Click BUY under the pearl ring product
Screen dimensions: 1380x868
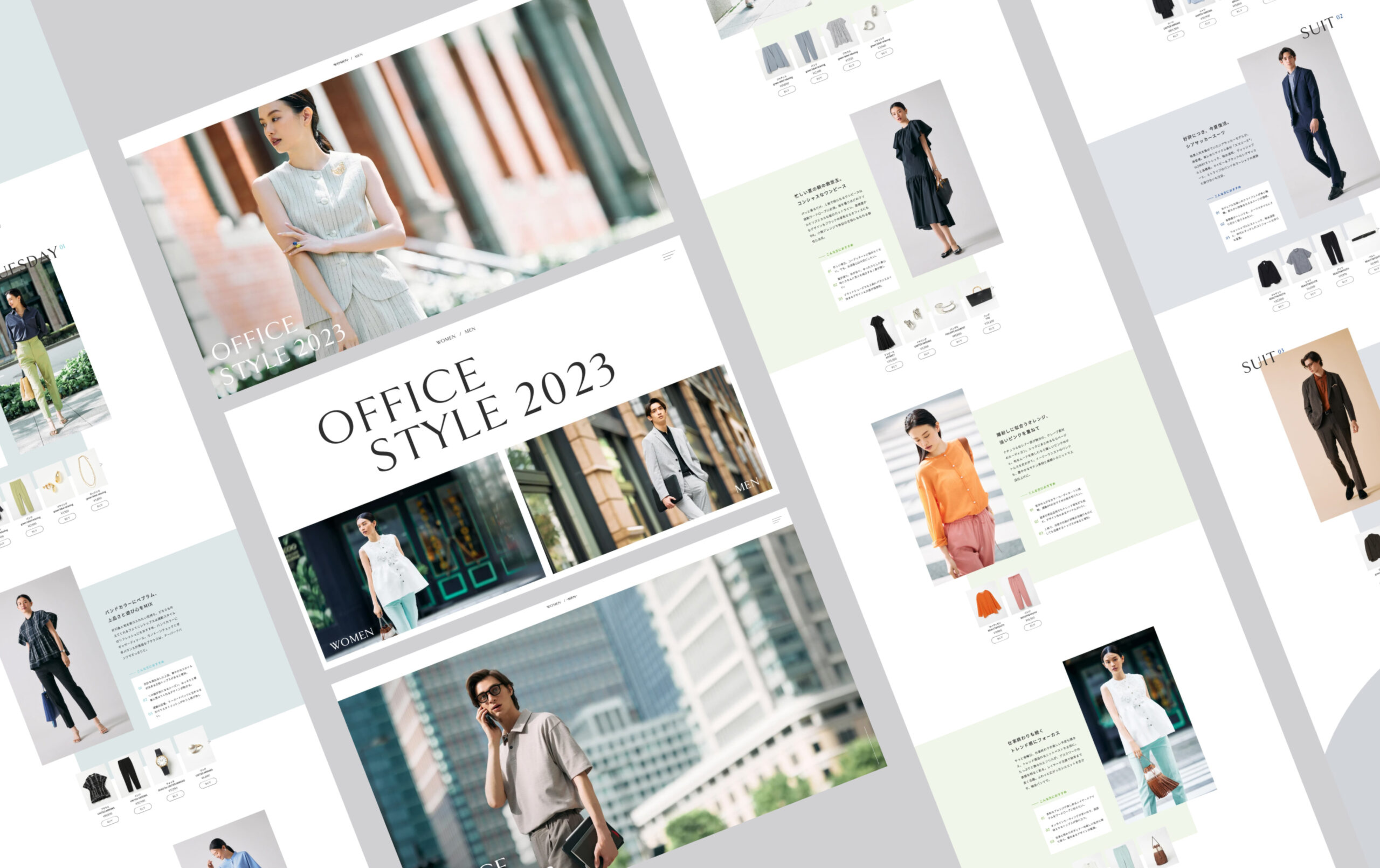click(x=208, y=783)
